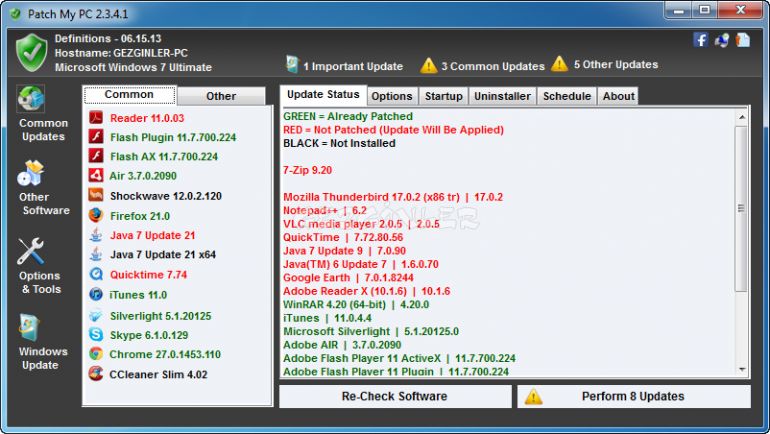Select the Update Status tab
Viewport: 770px width, 434px height.
[x=323, y=95]
